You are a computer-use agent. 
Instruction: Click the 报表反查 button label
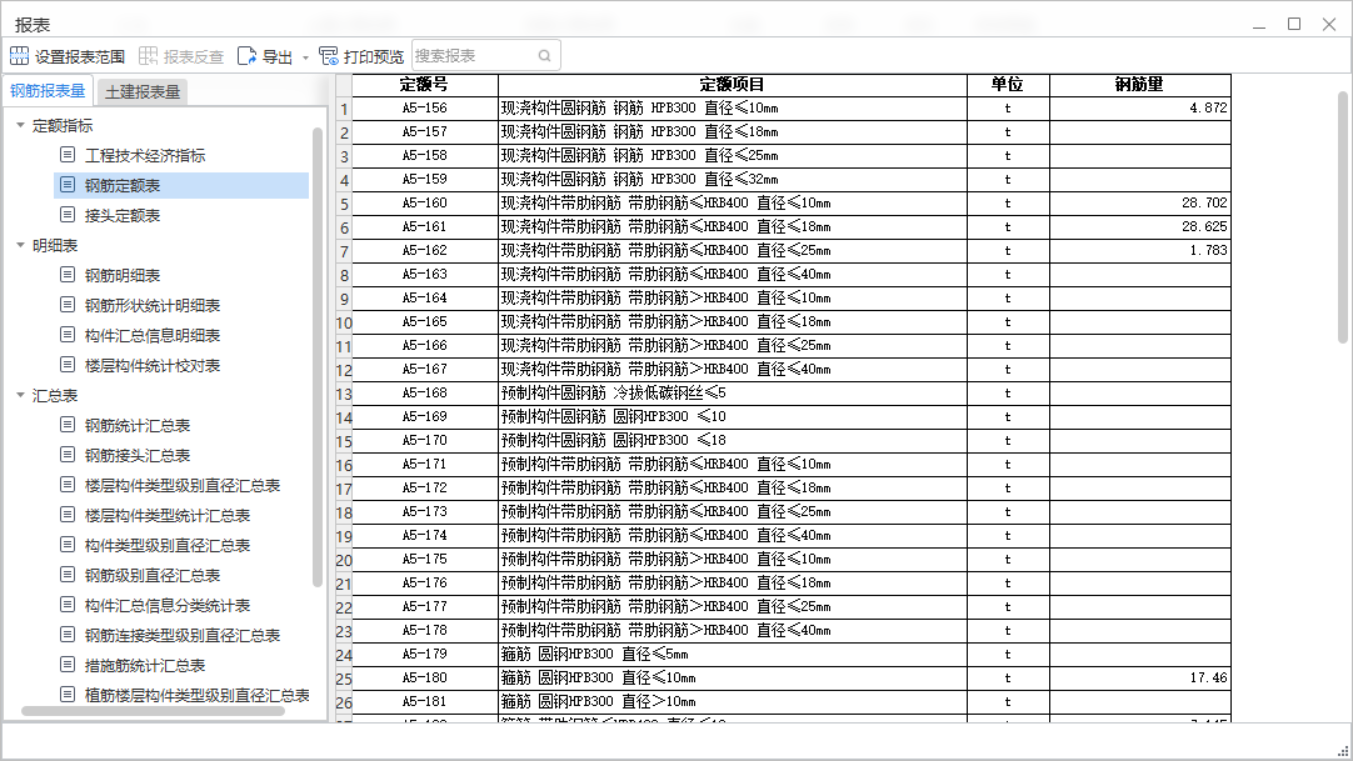pyautogui.click(x=194, y=57)
